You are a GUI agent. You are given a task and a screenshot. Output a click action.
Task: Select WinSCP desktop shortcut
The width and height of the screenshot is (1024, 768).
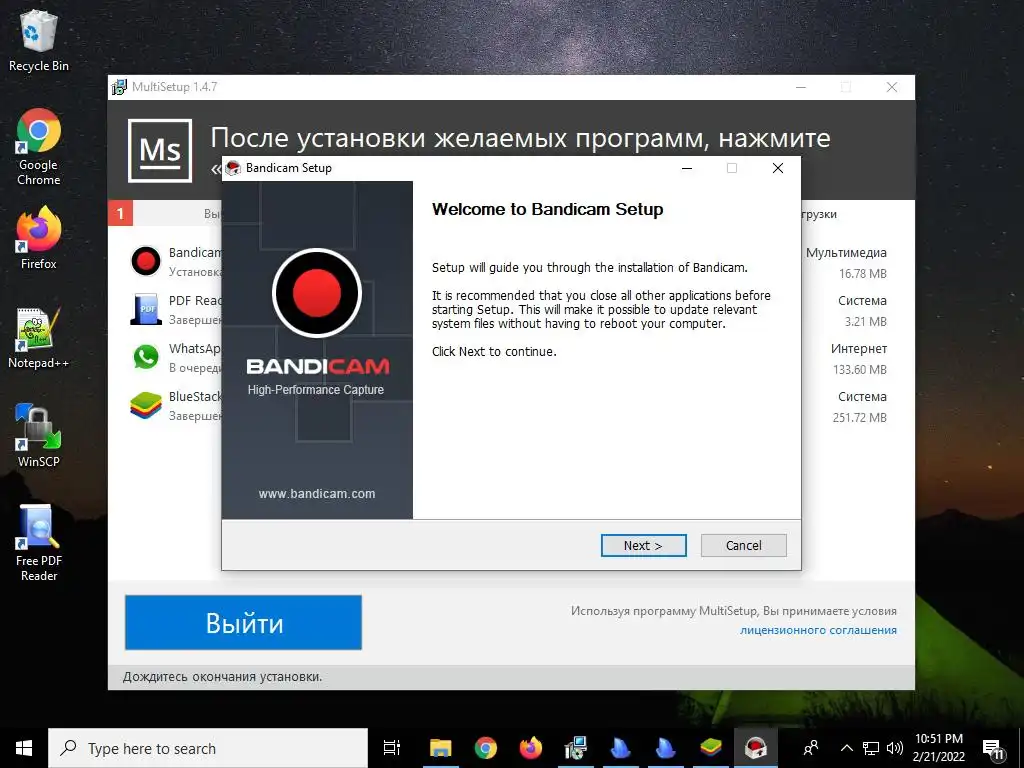click(x=38, y=436)
